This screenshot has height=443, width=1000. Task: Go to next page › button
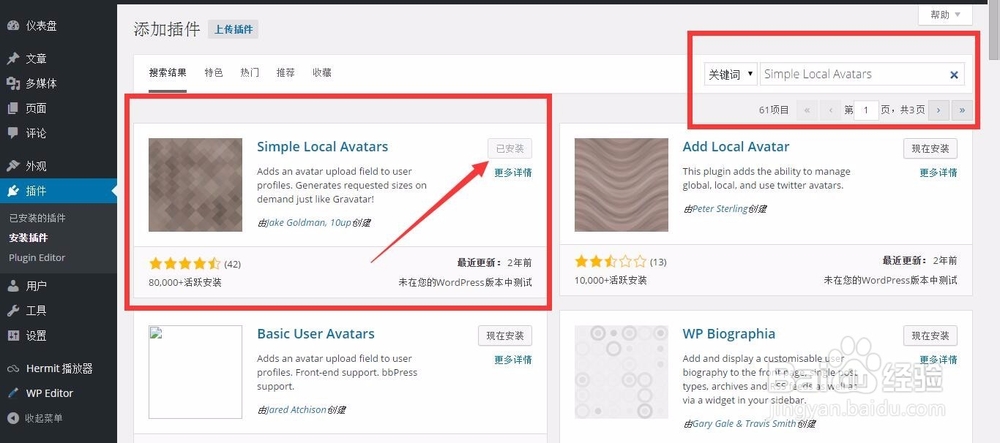point(938,110)
